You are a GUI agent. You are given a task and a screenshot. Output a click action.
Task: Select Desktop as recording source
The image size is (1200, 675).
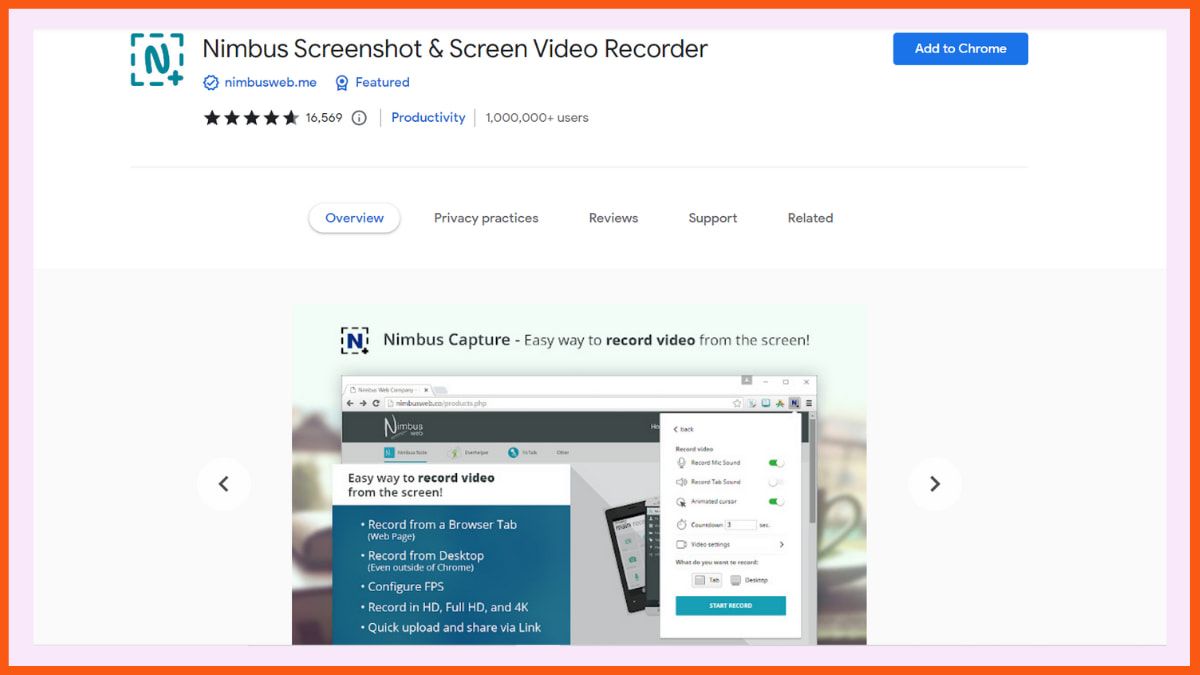[749, 580]
